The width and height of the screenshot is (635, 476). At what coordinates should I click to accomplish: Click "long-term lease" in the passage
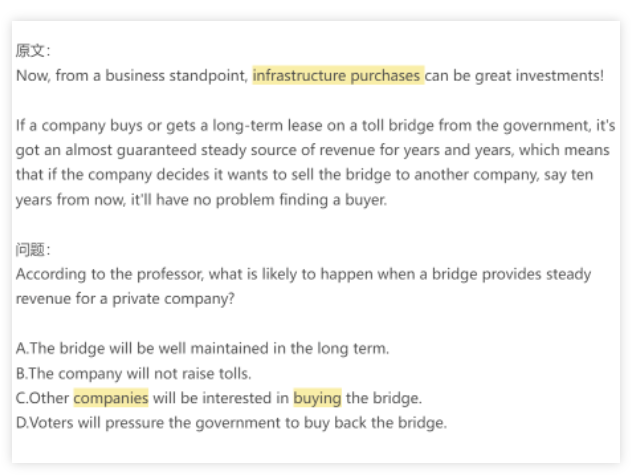click(235, 126)
